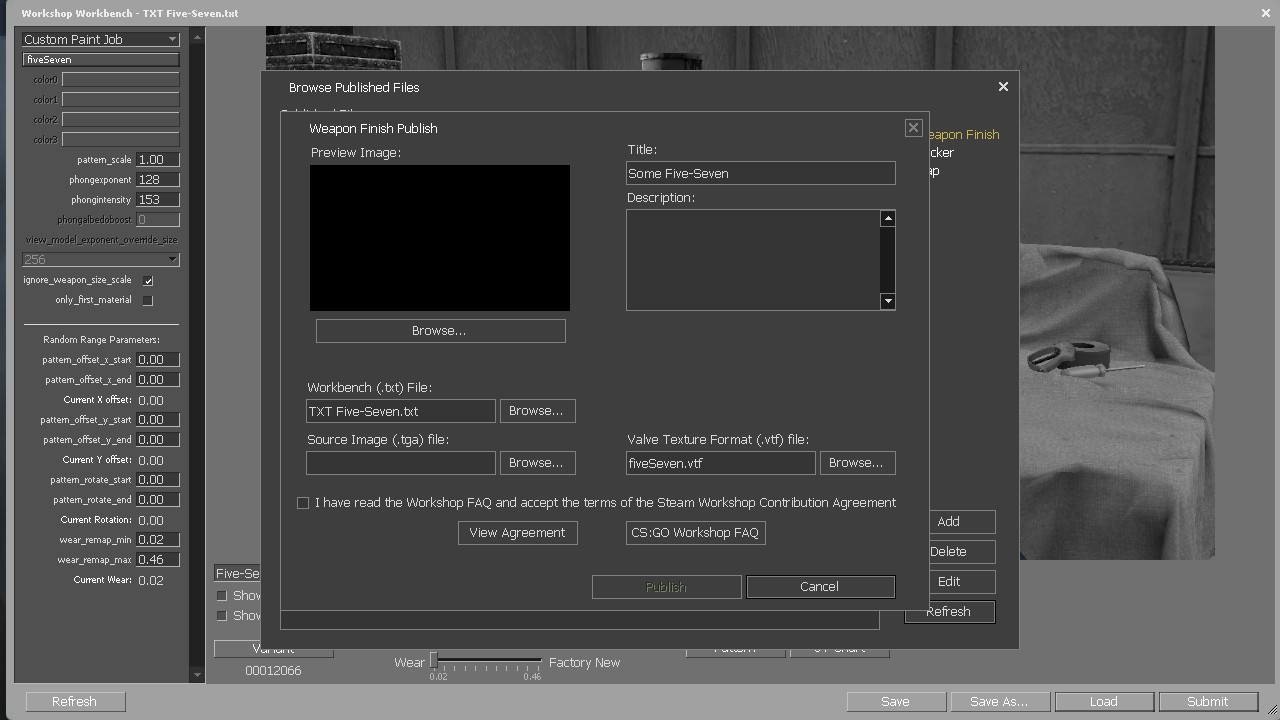
Task: Click the Factory New wear label
Action: [585, 662]
